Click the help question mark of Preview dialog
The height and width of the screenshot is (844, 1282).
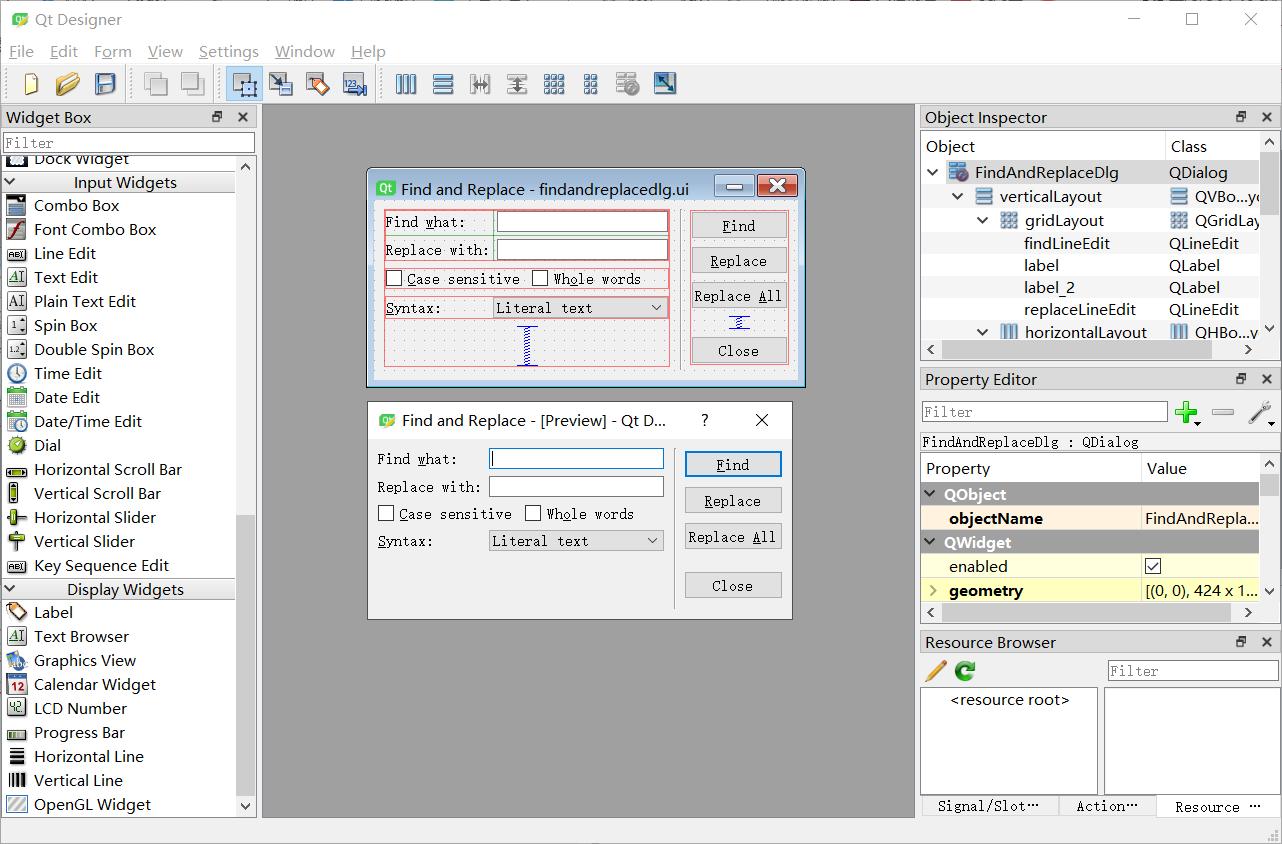705,421
